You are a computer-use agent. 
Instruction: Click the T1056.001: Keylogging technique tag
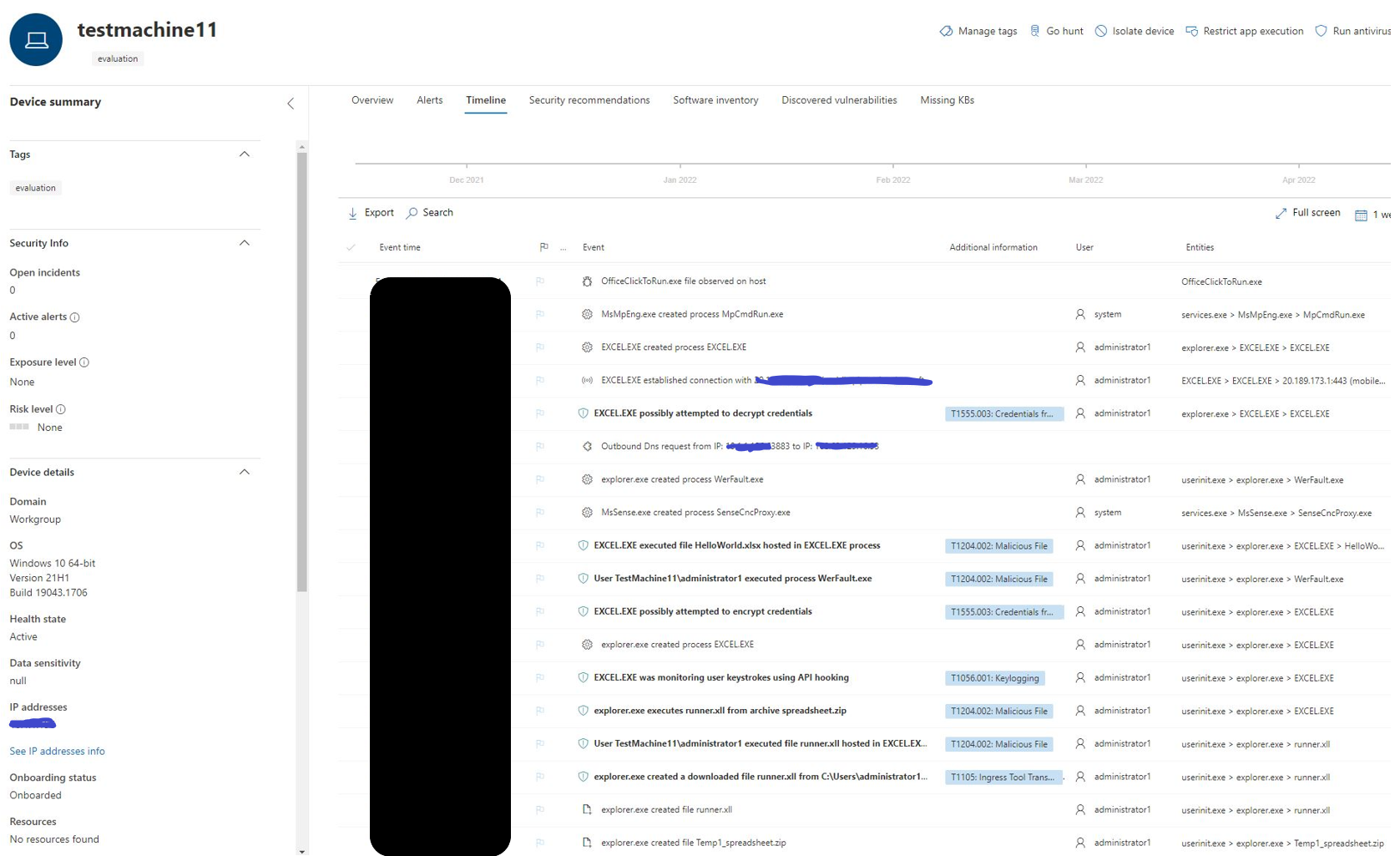(995, 678)
